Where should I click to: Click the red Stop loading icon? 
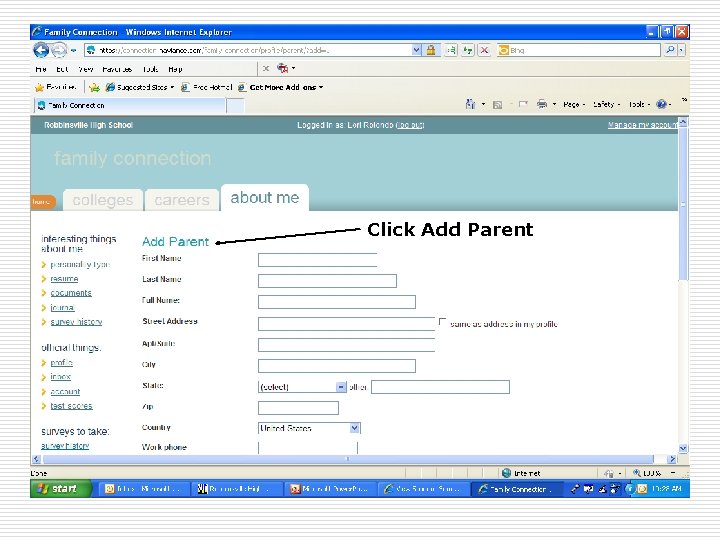tap(484, 50)
